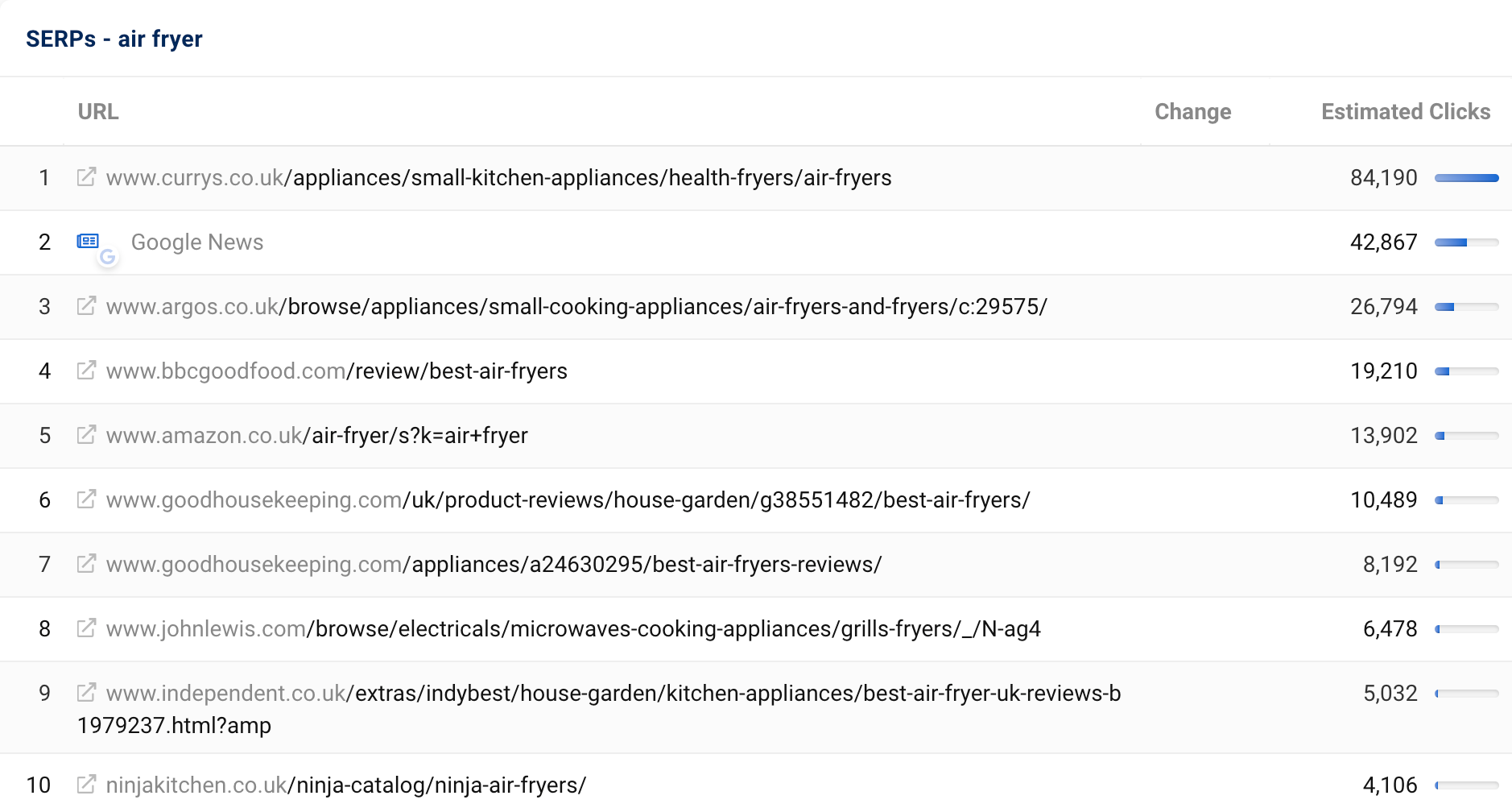Screen dimensions: 1512x808
Task: Click rank number 3 for argos row
Action: click(x=44, y=306)
